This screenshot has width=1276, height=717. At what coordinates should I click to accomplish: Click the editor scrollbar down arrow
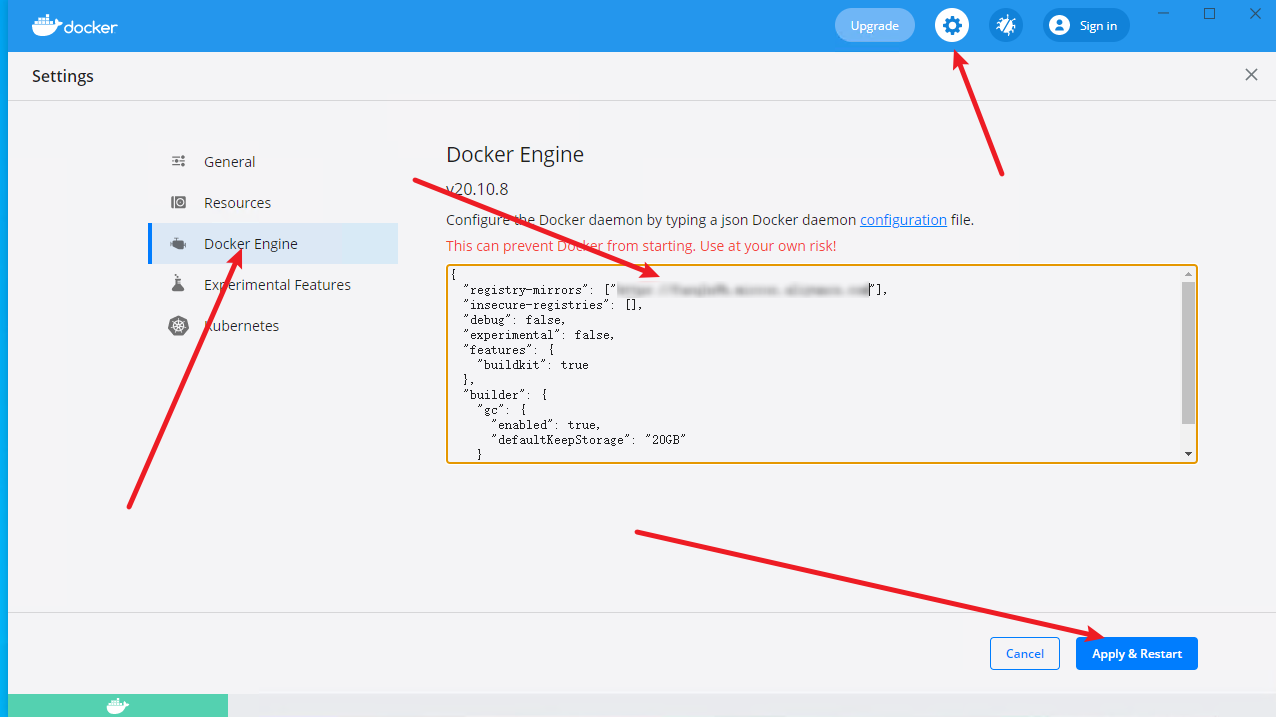(x=1188, y=454)
